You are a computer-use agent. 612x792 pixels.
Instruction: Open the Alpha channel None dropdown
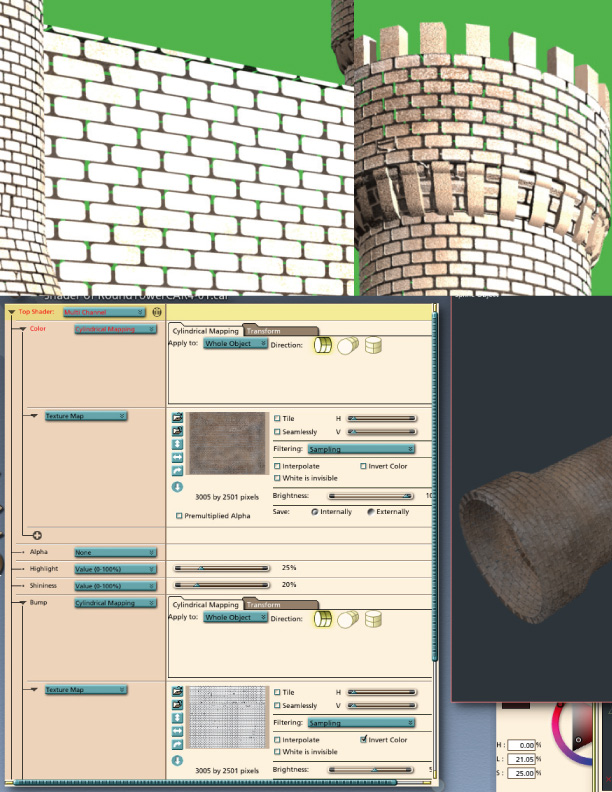[116, 553]
